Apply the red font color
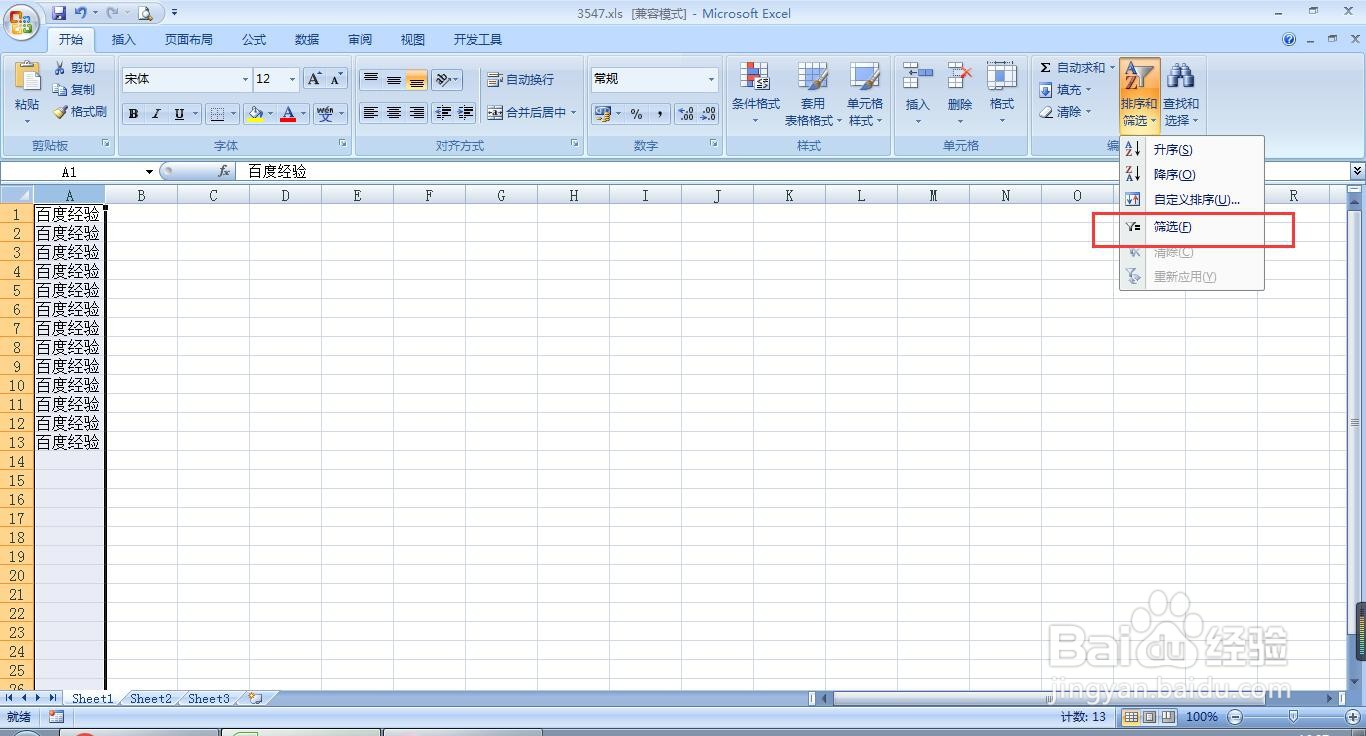Screen dimensions: 1366x736 (x=289, y=114)
